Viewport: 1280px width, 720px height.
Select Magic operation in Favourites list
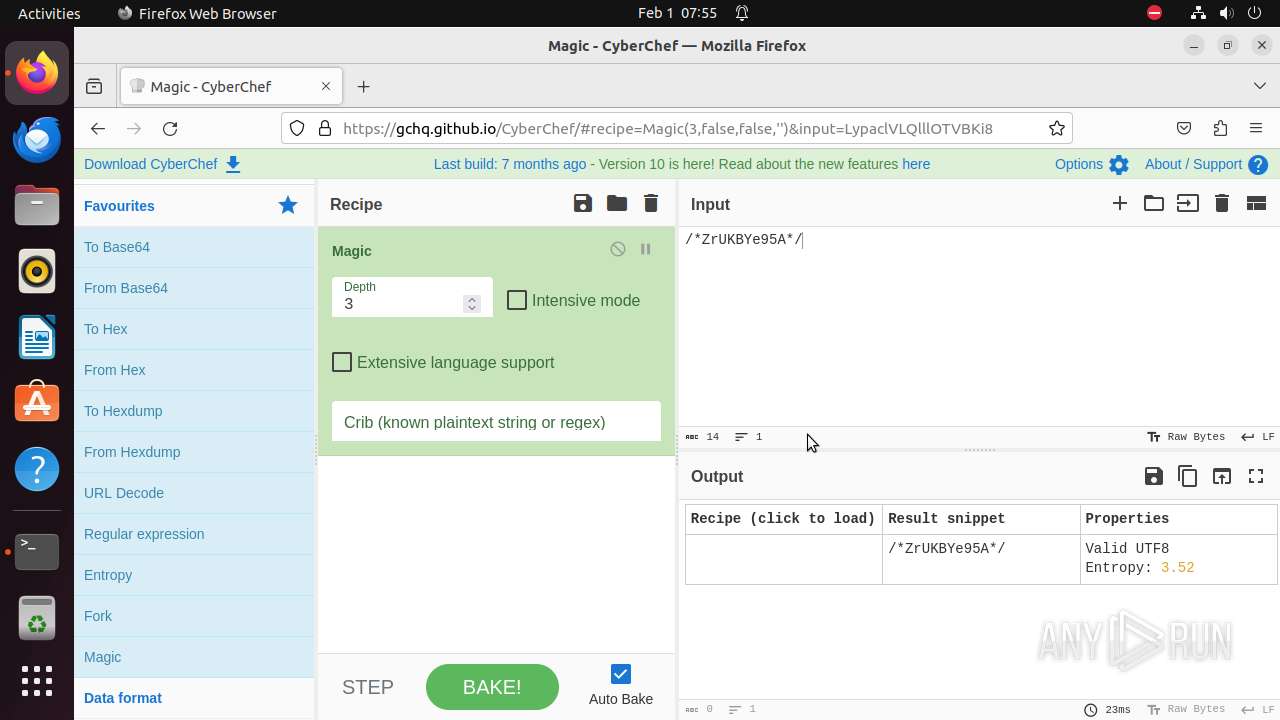coord(194,657)
